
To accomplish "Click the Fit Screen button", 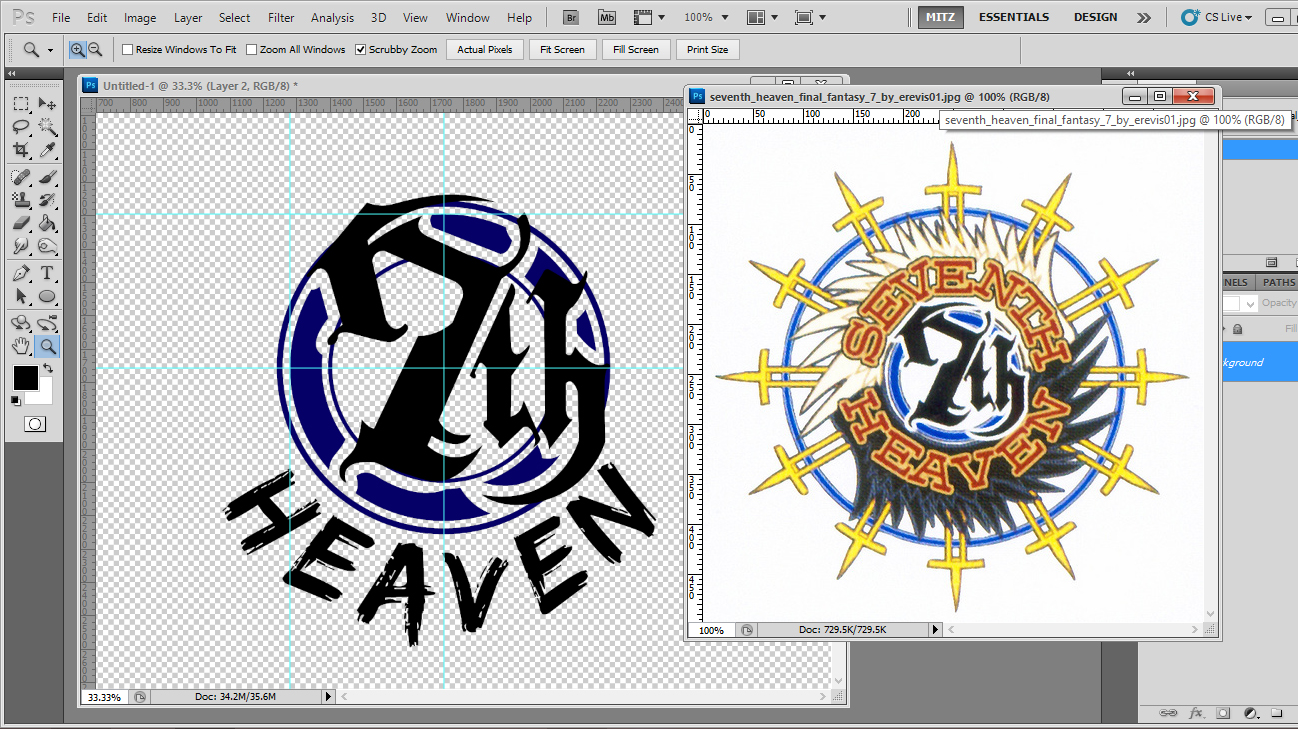I will point(562,49).
